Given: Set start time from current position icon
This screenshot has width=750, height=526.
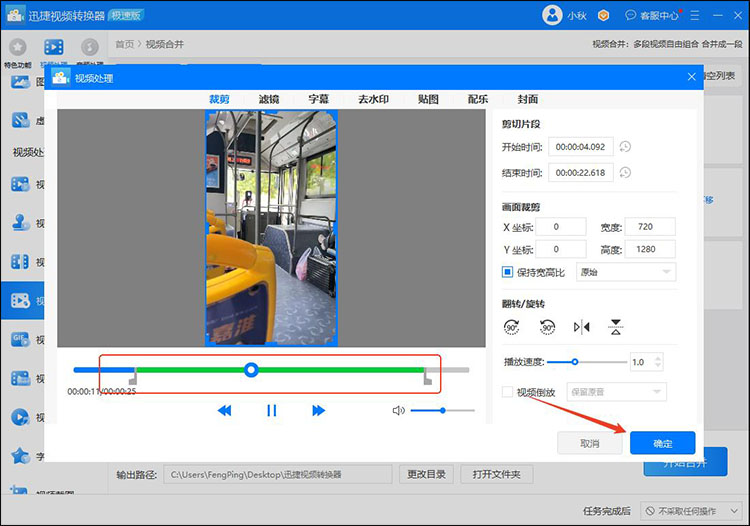Looking at the screenshot, I should click(x=625, y=146).
